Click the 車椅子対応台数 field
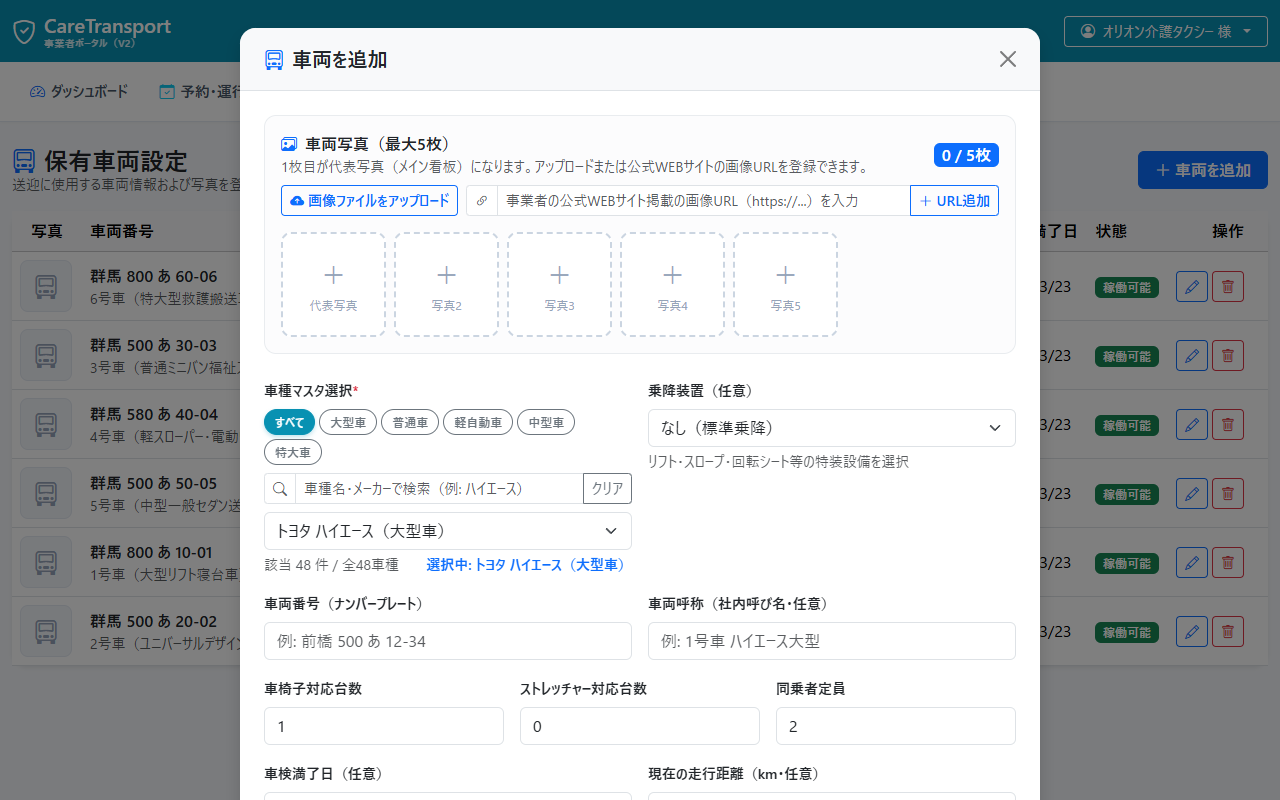Viewport: 1280px width, 800px height. pos(384,726)
